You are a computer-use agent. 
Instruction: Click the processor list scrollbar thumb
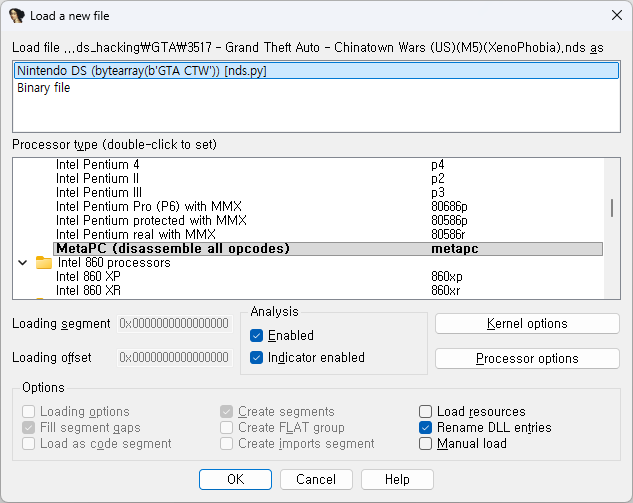coord(612,208)
